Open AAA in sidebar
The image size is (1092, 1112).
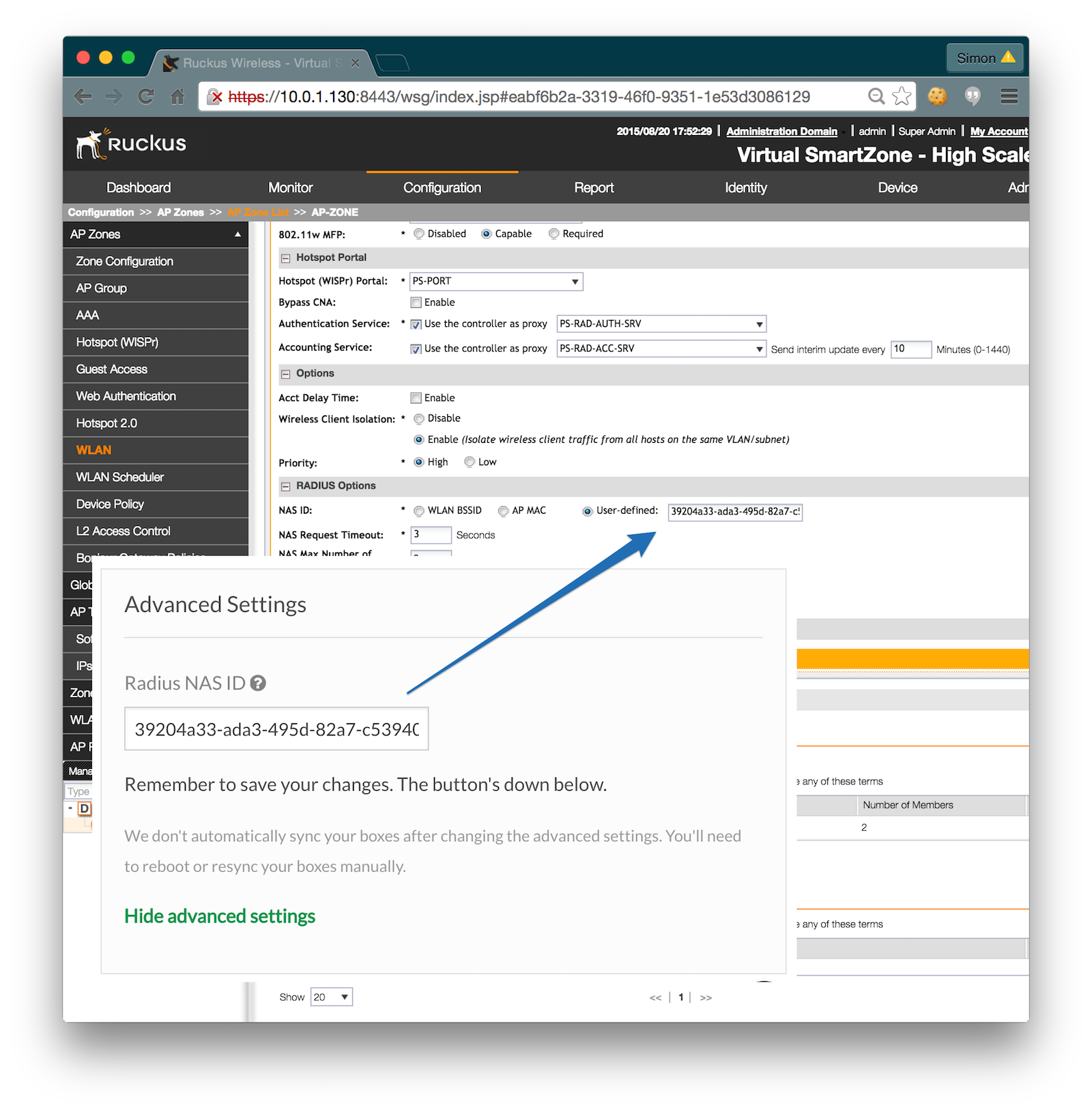click(x=156, y=315)
